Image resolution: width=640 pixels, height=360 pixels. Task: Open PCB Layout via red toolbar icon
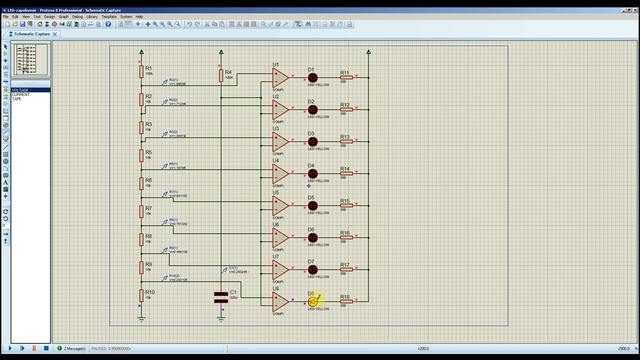(x=54, y=24)
